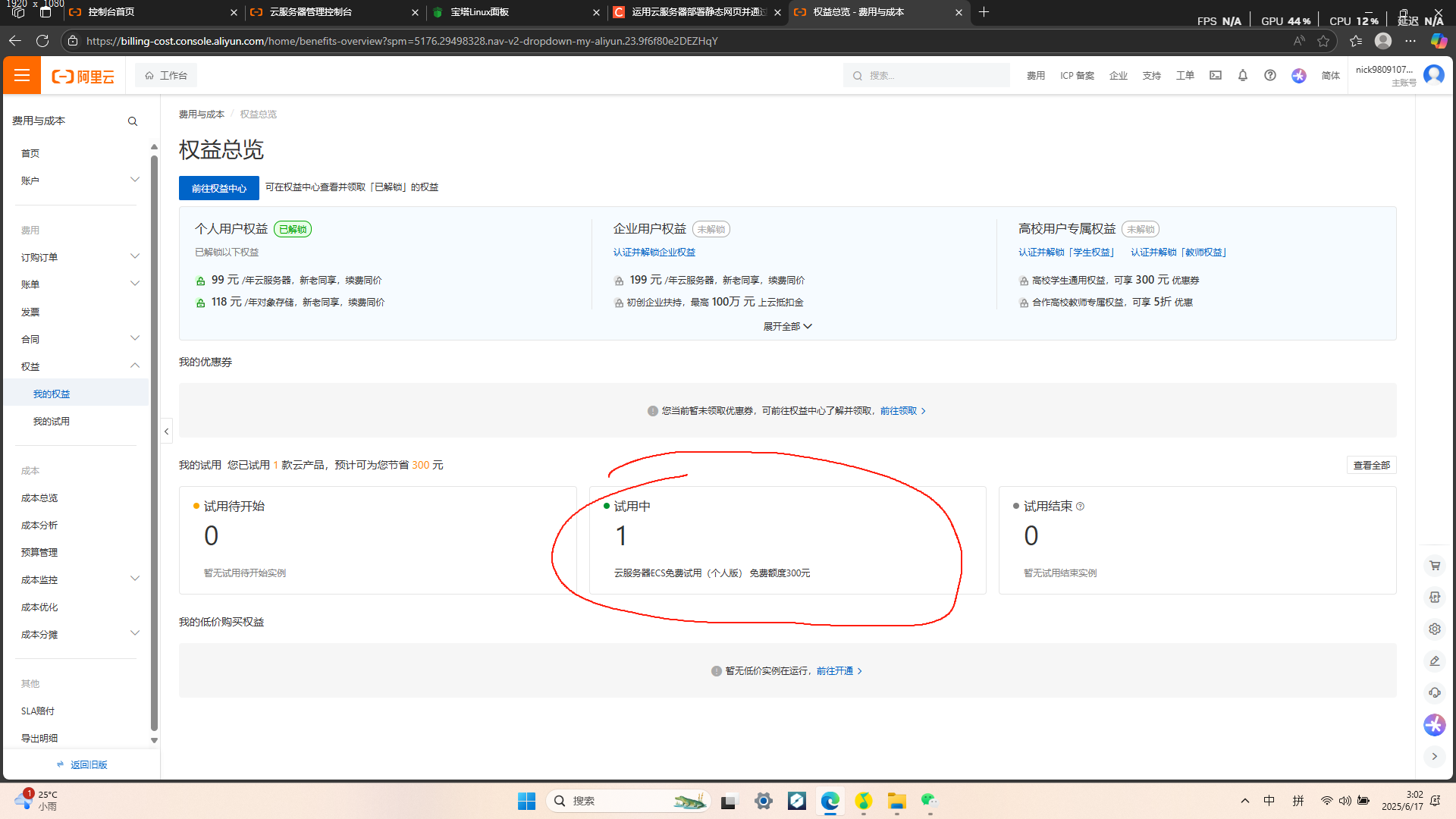The image size is (1456, 819).
Task: Go back in the browser
Action: (15, 41)
